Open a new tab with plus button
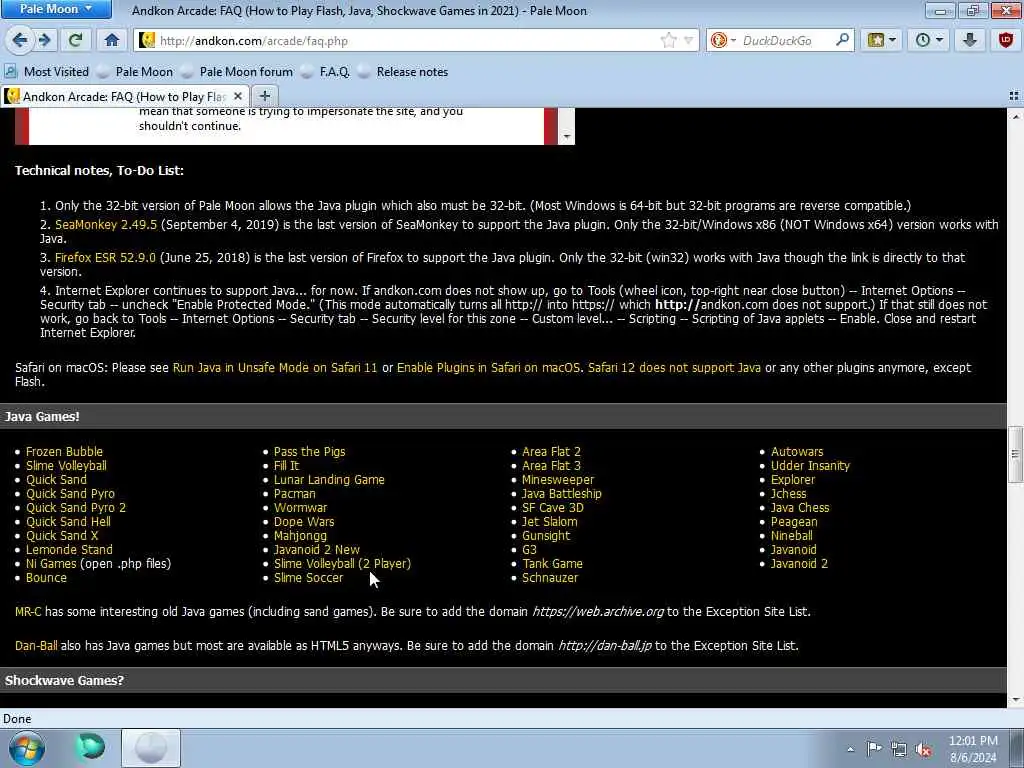The width and height of the screenshot is (1024, 768). 264,97
